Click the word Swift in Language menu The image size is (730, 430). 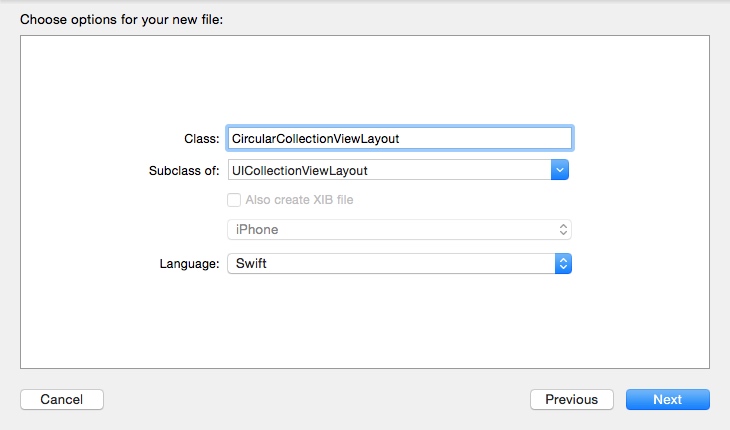click(250, 264)
